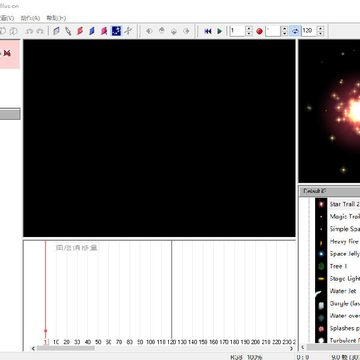Click down arrow of the stepper after record
The image size is (360, 360).
tap(284, 34)
